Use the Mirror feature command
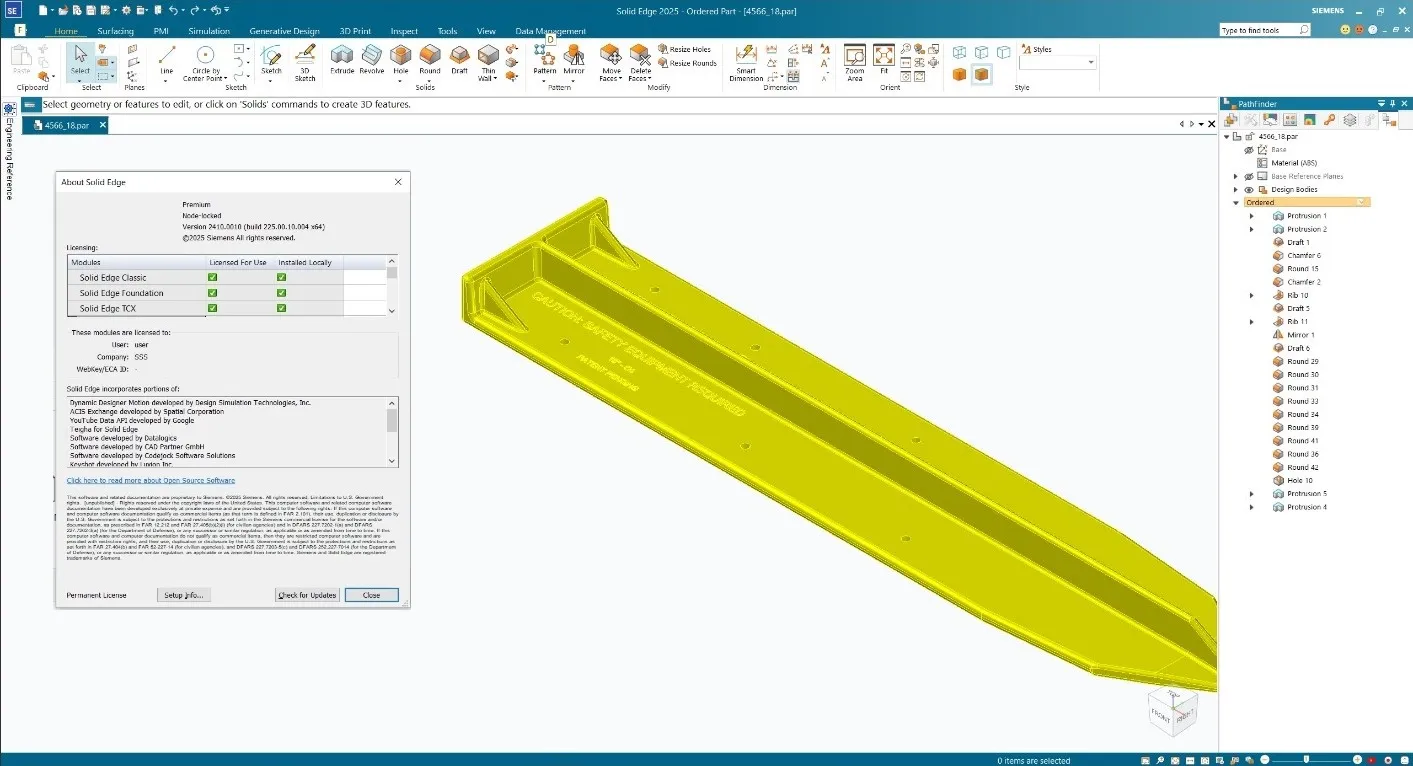Viewport: 1413px width, 766px height. coord(574,62)
